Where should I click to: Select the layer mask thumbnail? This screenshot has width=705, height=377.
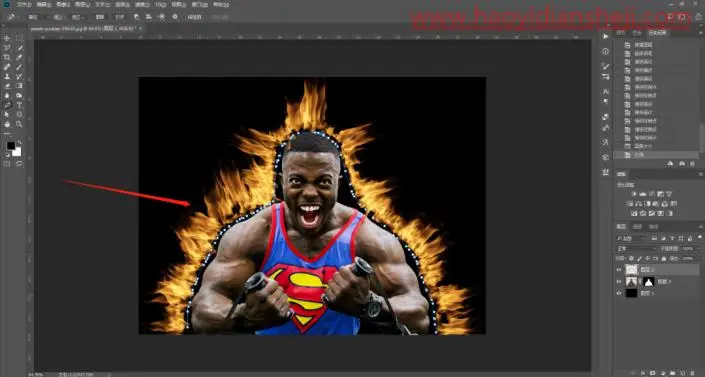pyautogui.click(x=648, y=282)
